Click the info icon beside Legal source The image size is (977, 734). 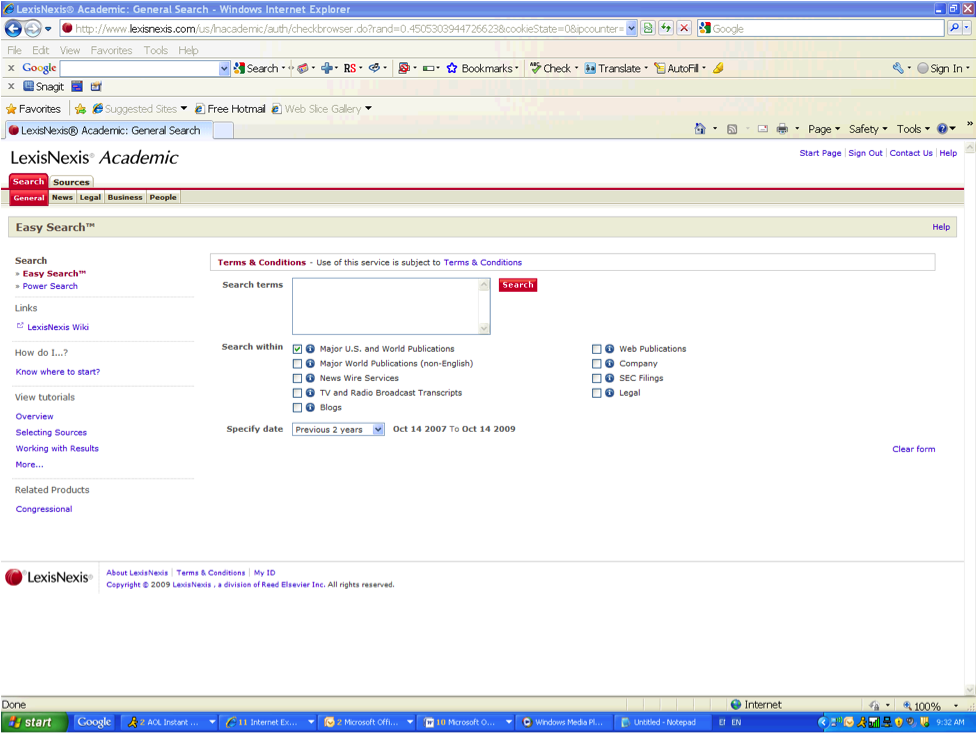tap(609, 393)
